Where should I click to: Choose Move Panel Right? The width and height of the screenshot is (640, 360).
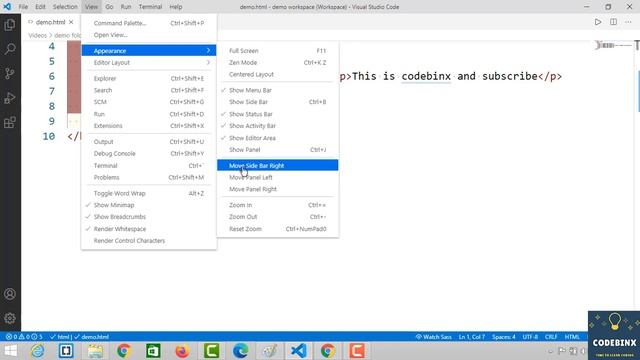(278, 189)
